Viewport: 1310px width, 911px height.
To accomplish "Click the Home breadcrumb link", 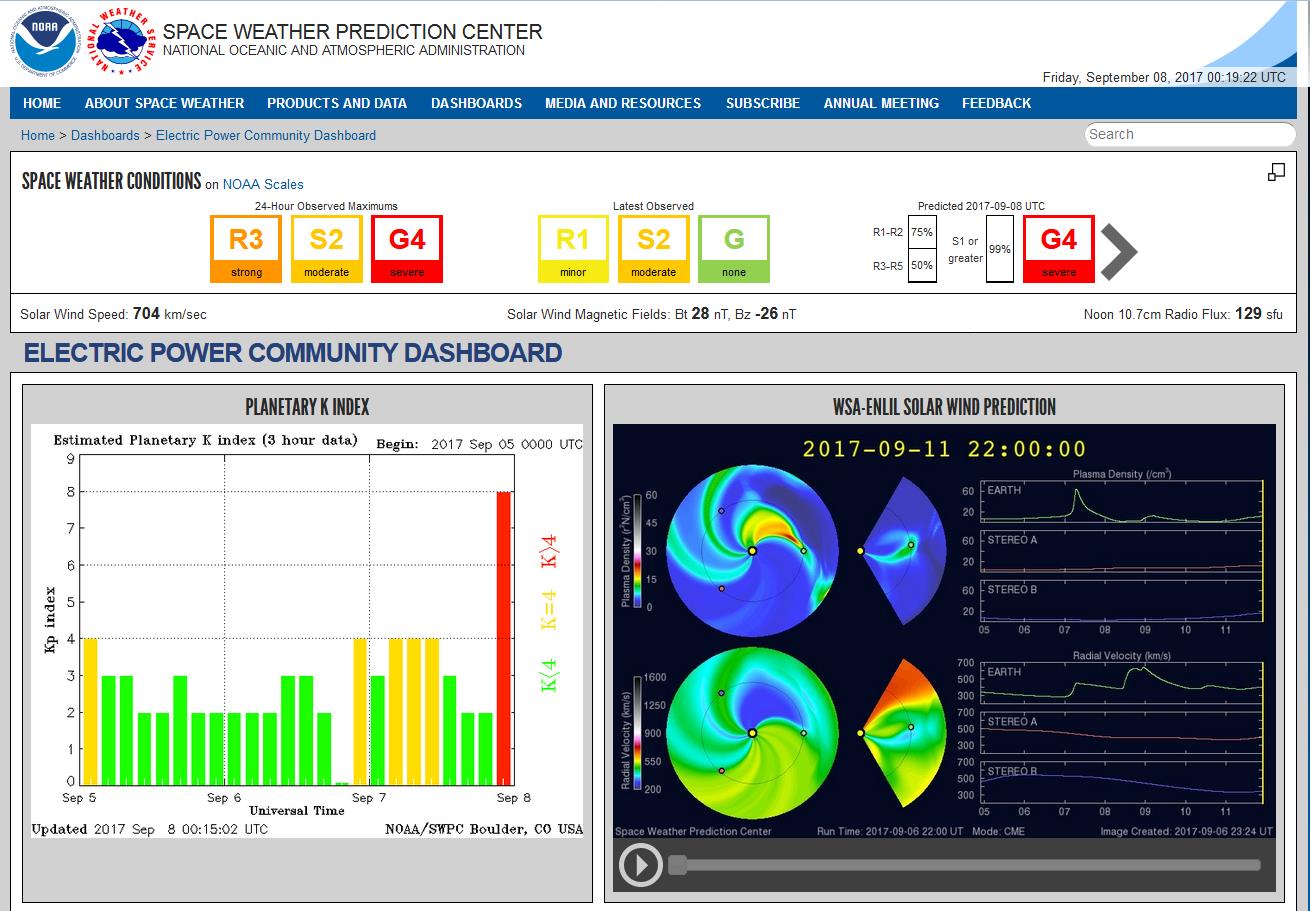I will tap(38, 135).
